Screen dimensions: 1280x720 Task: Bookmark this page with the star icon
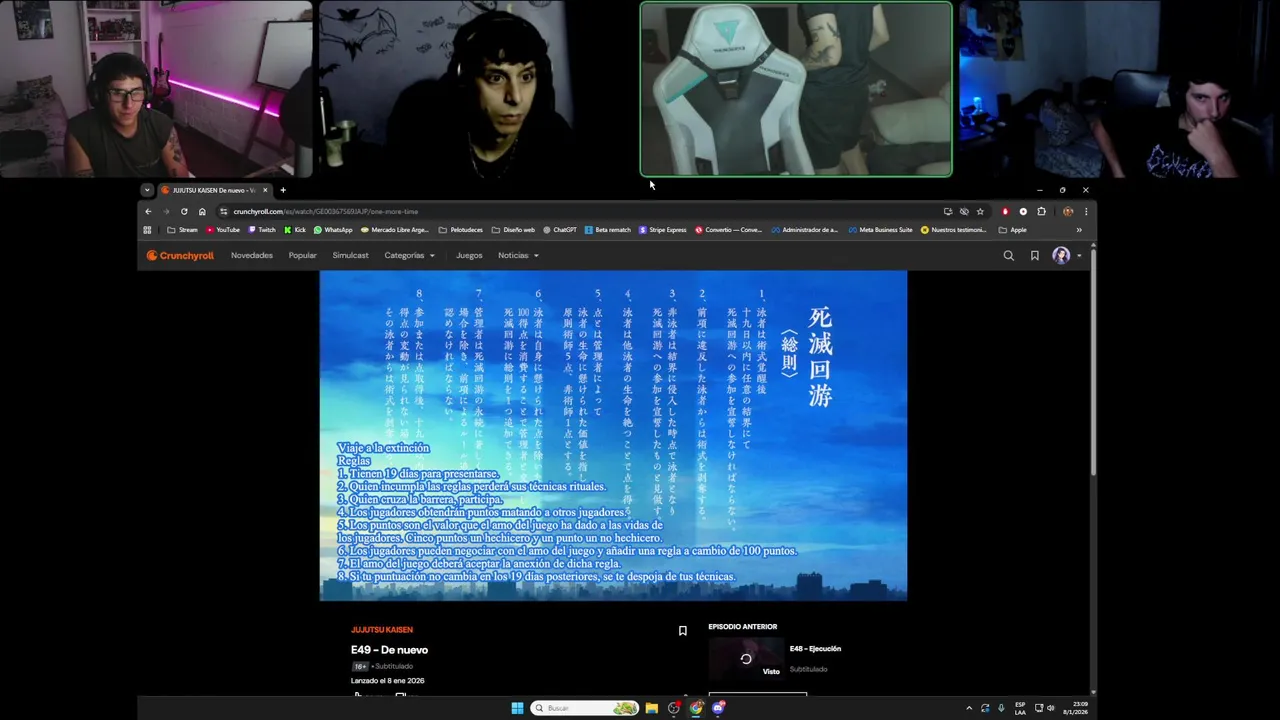point(980,212)
